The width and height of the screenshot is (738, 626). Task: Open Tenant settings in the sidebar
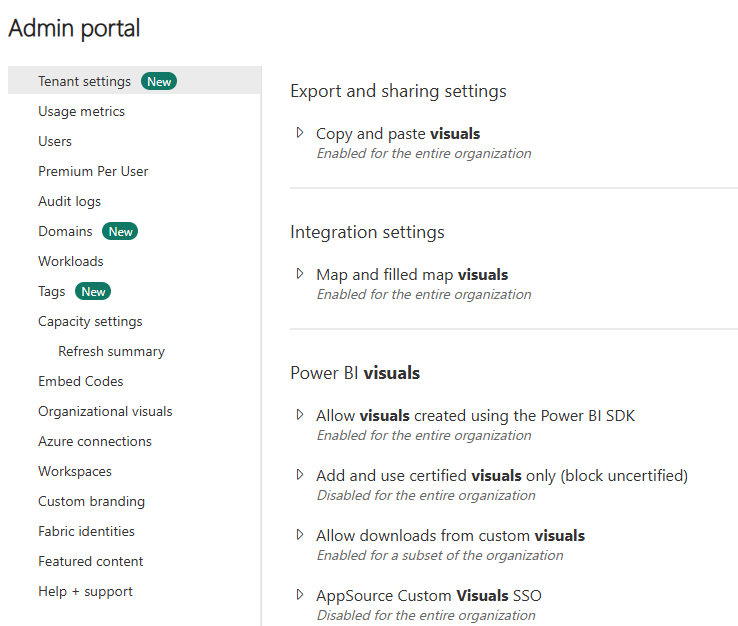point(84,81)
